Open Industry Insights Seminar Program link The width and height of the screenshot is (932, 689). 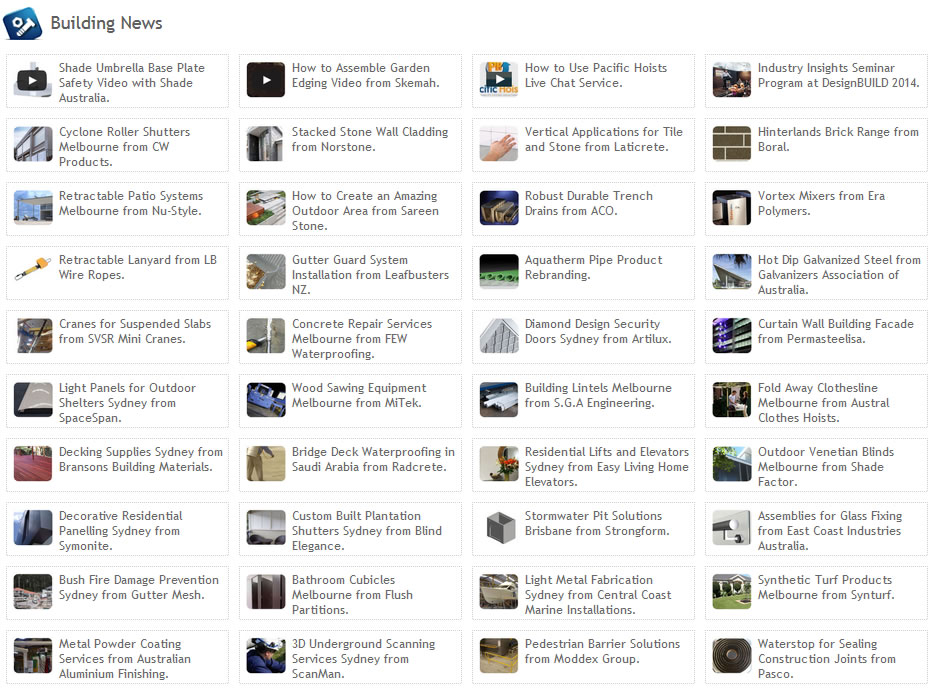pyautogui.click(x=839, y=75)
